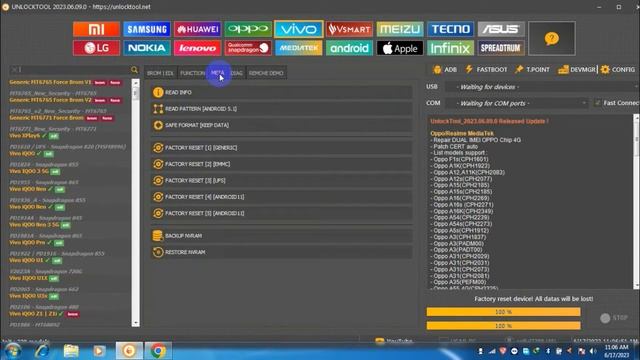Expand the USB waiting for devices dropdown
Image resolution: width=640 pixels, height=360 pixels.
[x=542, y=87]
